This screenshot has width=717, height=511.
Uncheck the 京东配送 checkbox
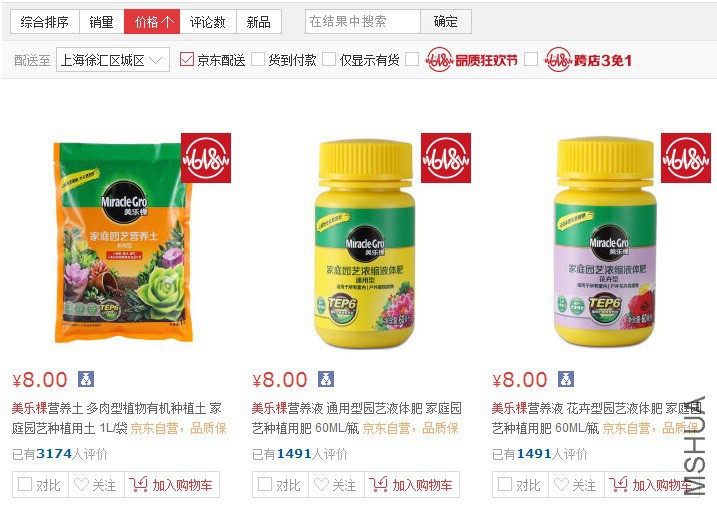(x=187, y=59)
